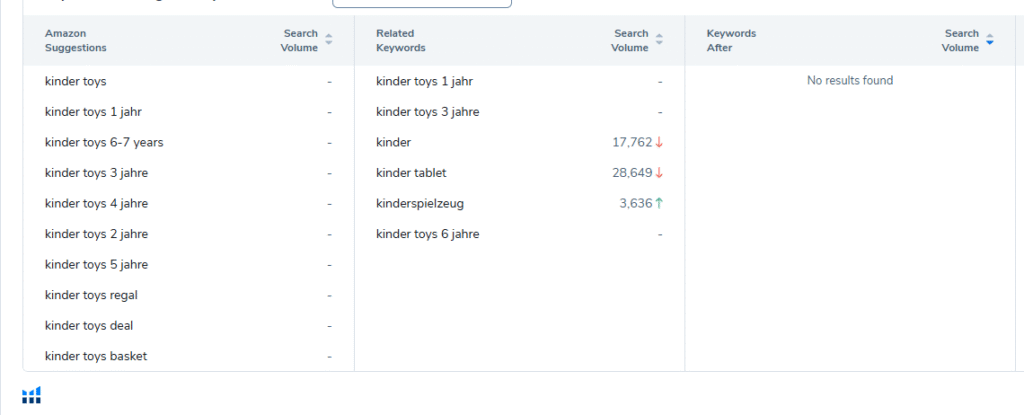Select related keyword 'kinder toys 6 jahre'
The image size is (1024, 415).
point(428,234)
